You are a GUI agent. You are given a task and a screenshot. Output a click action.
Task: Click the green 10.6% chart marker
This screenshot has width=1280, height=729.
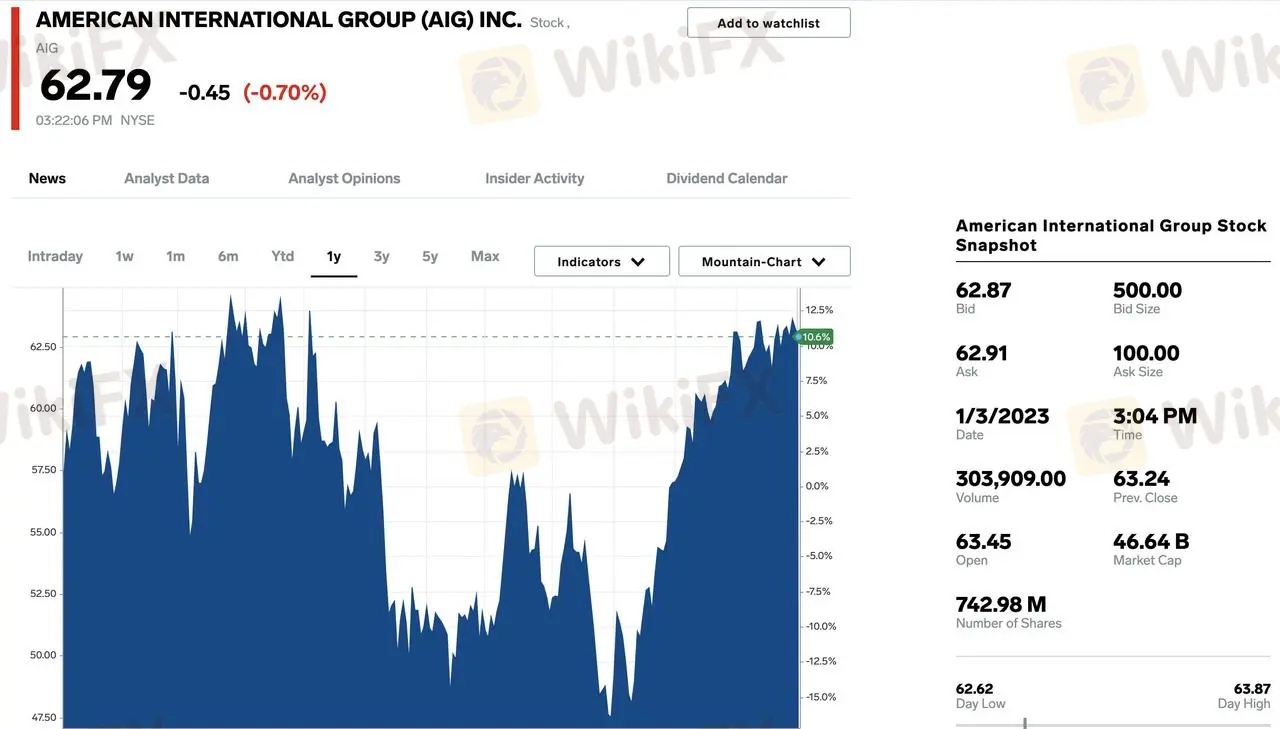[816, 337]
